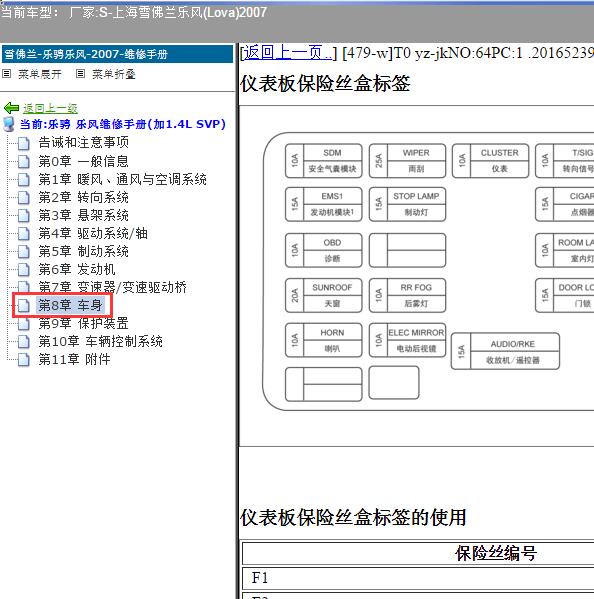The image size is (594, 599).
Task: Click the current manual book icon
Action: [x=9, y=124]
